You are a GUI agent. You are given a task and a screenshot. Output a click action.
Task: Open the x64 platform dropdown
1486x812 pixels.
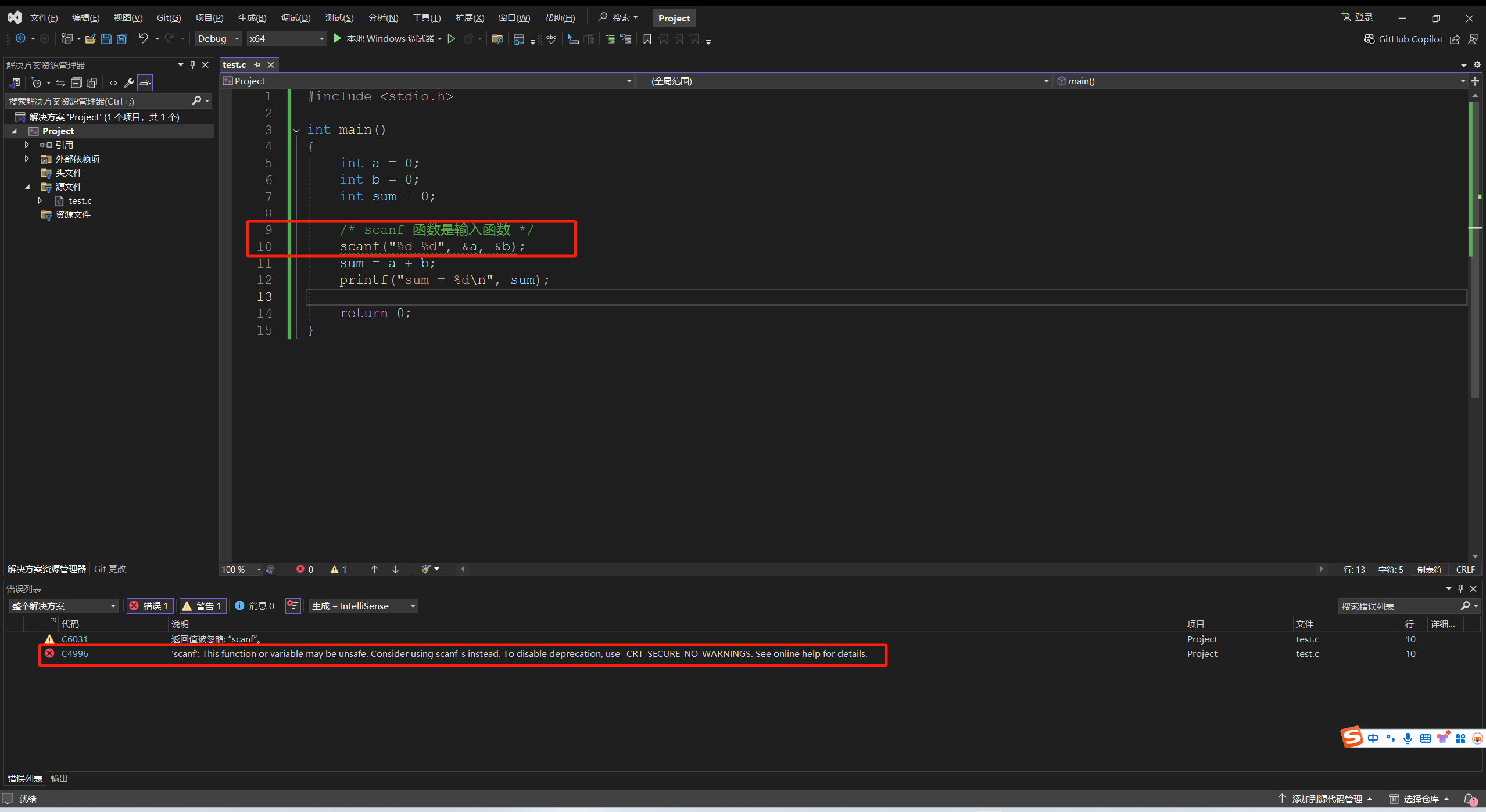(286, 39)
